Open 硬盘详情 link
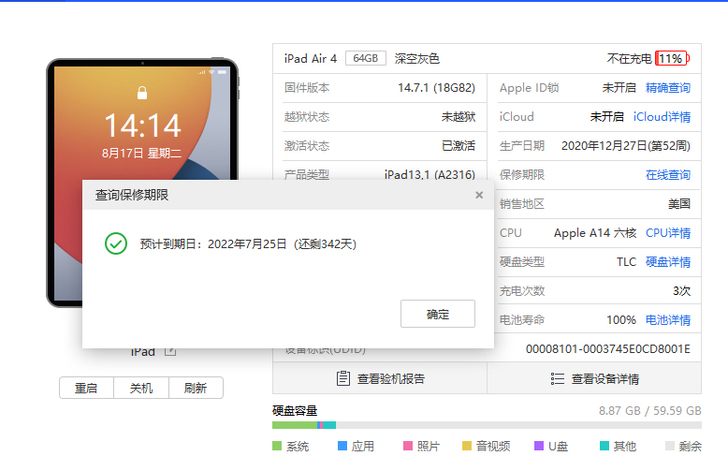Viewport: 728px width, 471px height. pyautogui.click(x=668, y=262)
